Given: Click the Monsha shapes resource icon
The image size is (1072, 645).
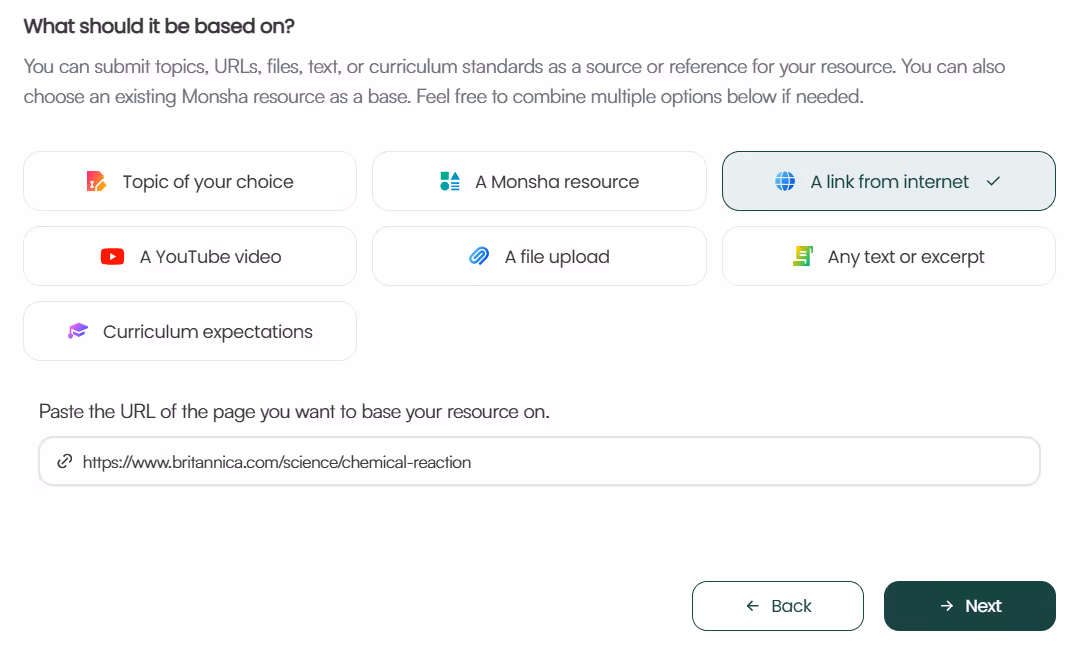Looking at the screenshot, I should click(450, 181).
